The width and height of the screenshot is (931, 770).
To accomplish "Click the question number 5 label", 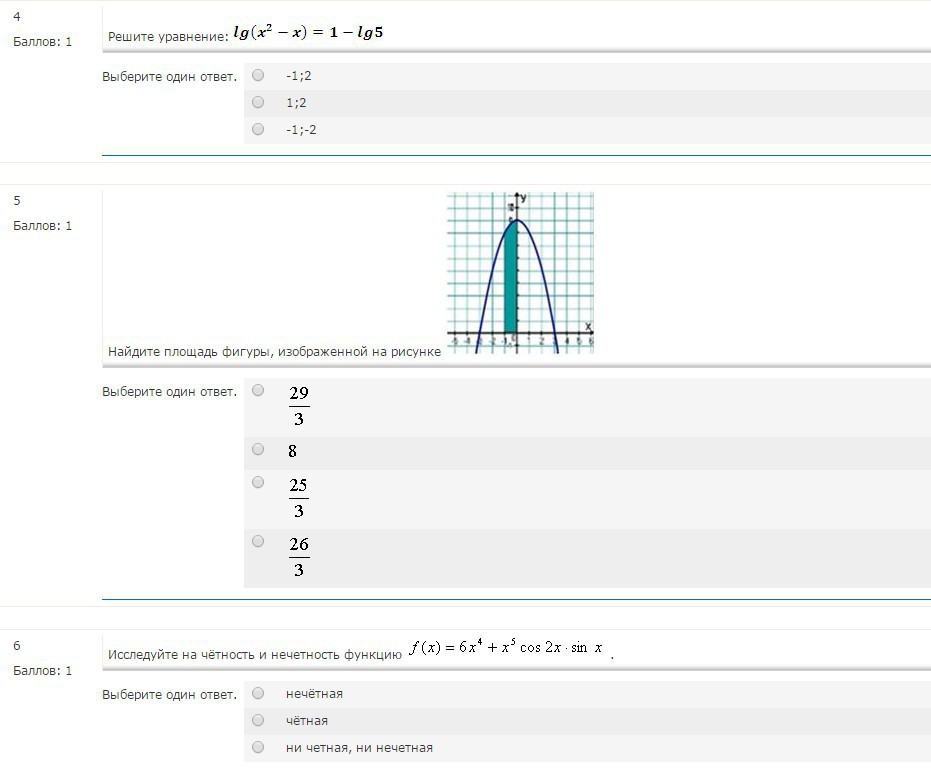I will (x=17, y=200).
